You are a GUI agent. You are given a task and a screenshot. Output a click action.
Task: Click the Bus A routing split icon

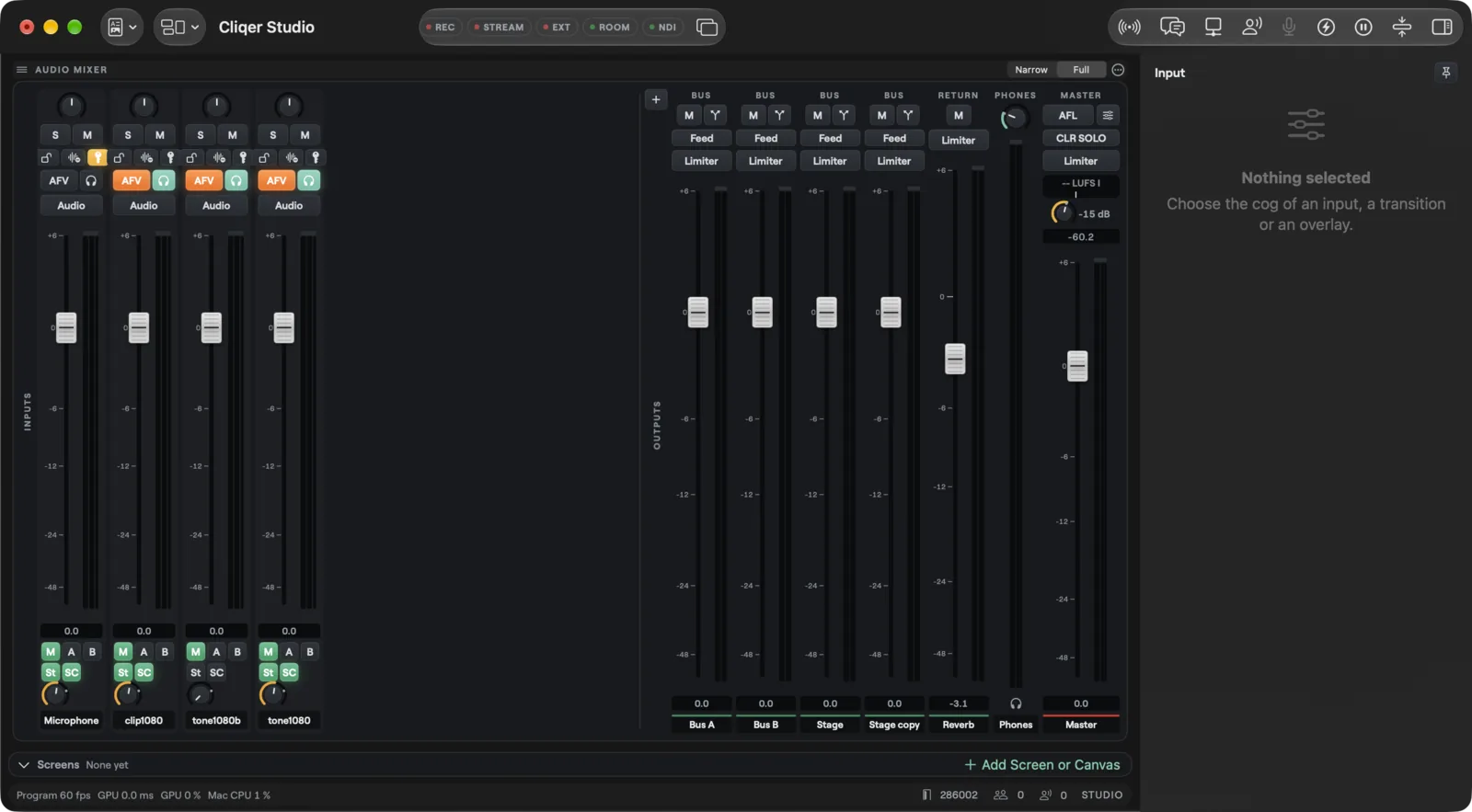(x=715, y=115)
